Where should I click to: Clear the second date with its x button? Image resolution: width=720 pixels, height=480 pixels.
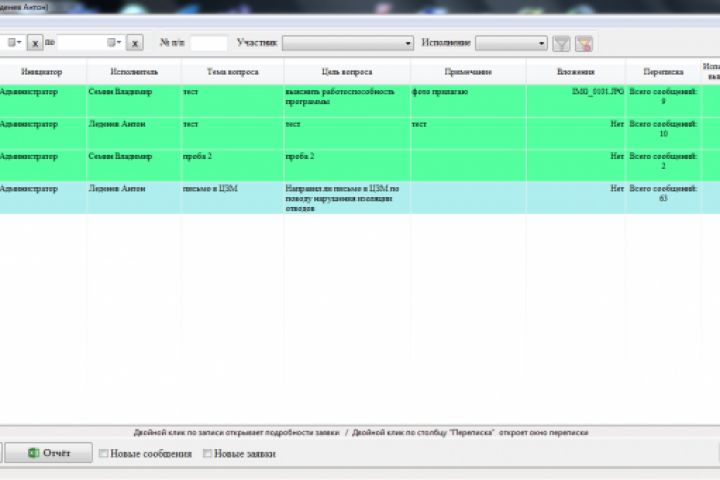point(135,43)
